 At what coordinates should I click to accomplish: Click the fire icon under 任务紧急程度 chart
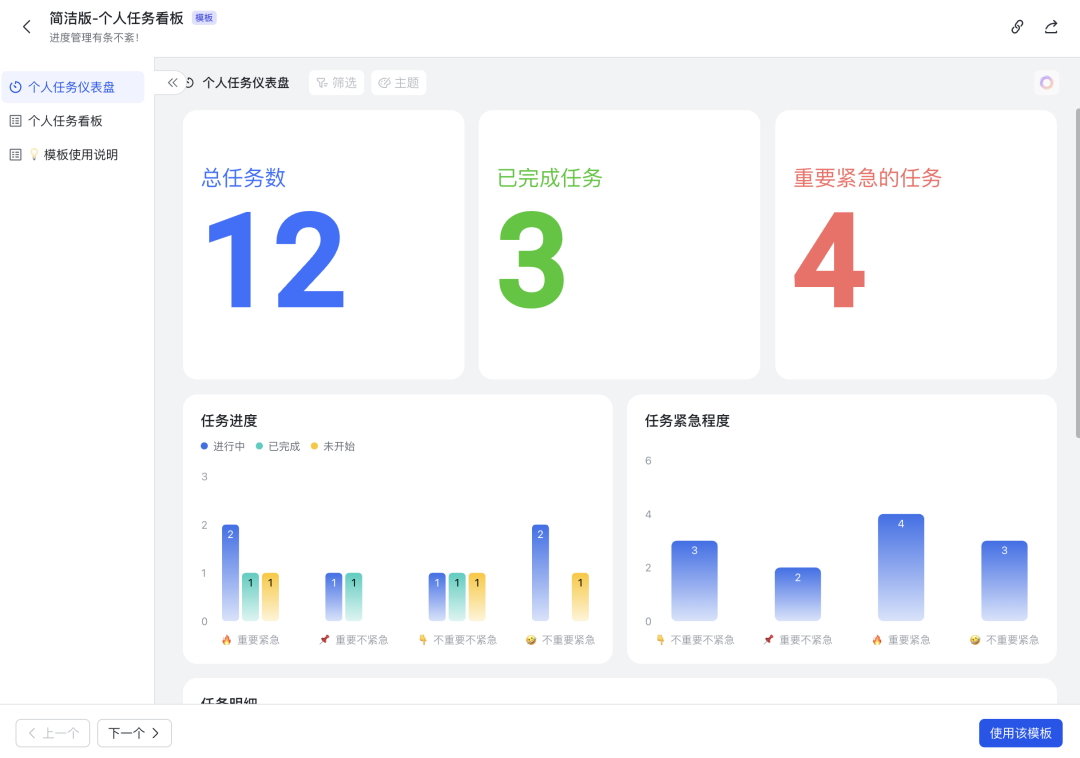point(877,640)
